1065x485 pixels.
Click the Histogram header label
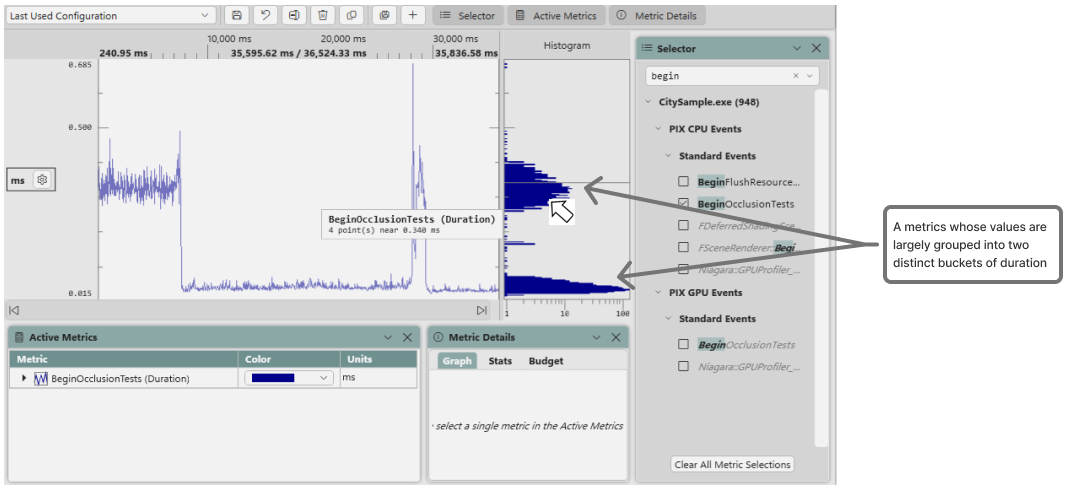(567, 46)
